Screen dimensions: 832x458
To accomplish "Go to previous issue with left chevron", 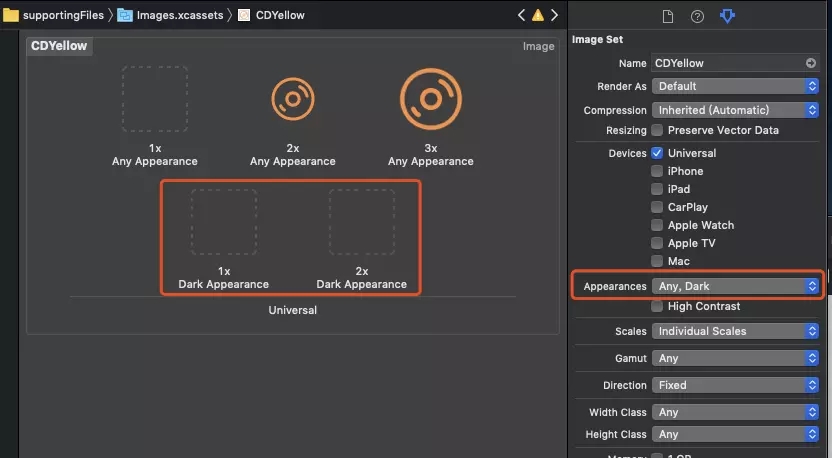I will point(521,15).
